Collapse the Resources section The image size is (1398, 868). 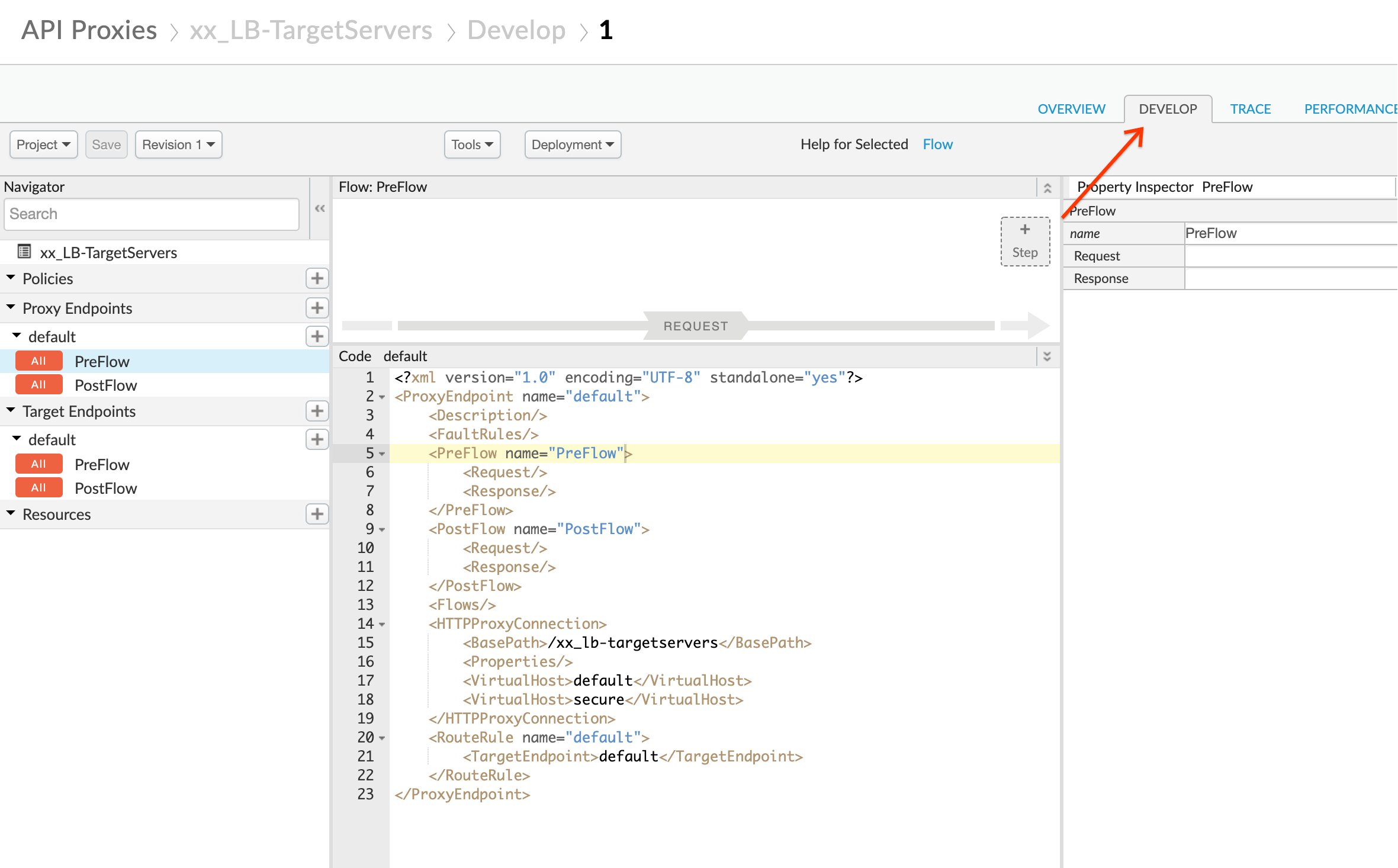coord(11,513)
